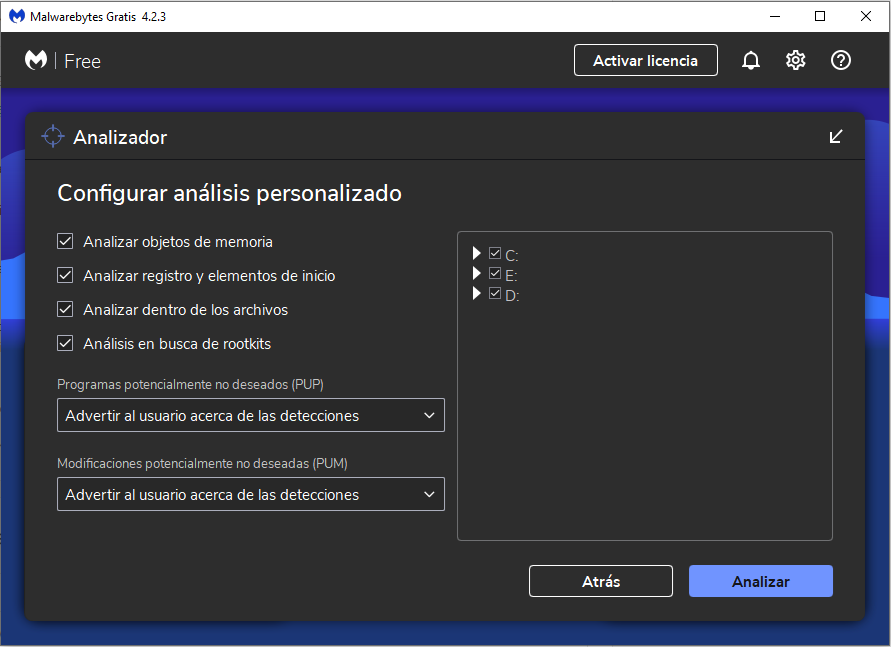Select the C: drive label

coord(511,256)
